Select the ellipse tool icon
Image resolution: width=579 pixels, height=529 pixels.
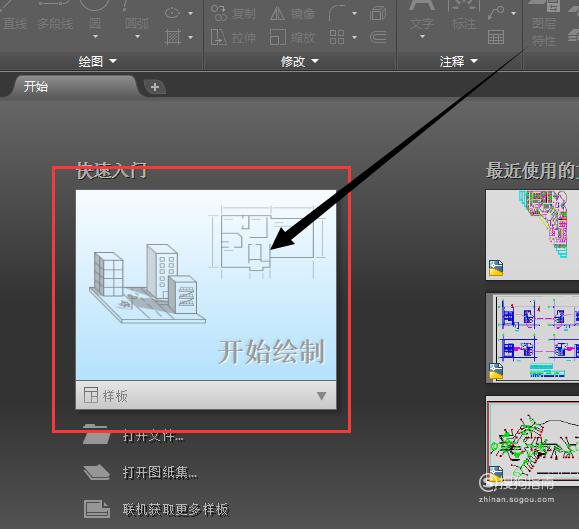tap(172, 13)
